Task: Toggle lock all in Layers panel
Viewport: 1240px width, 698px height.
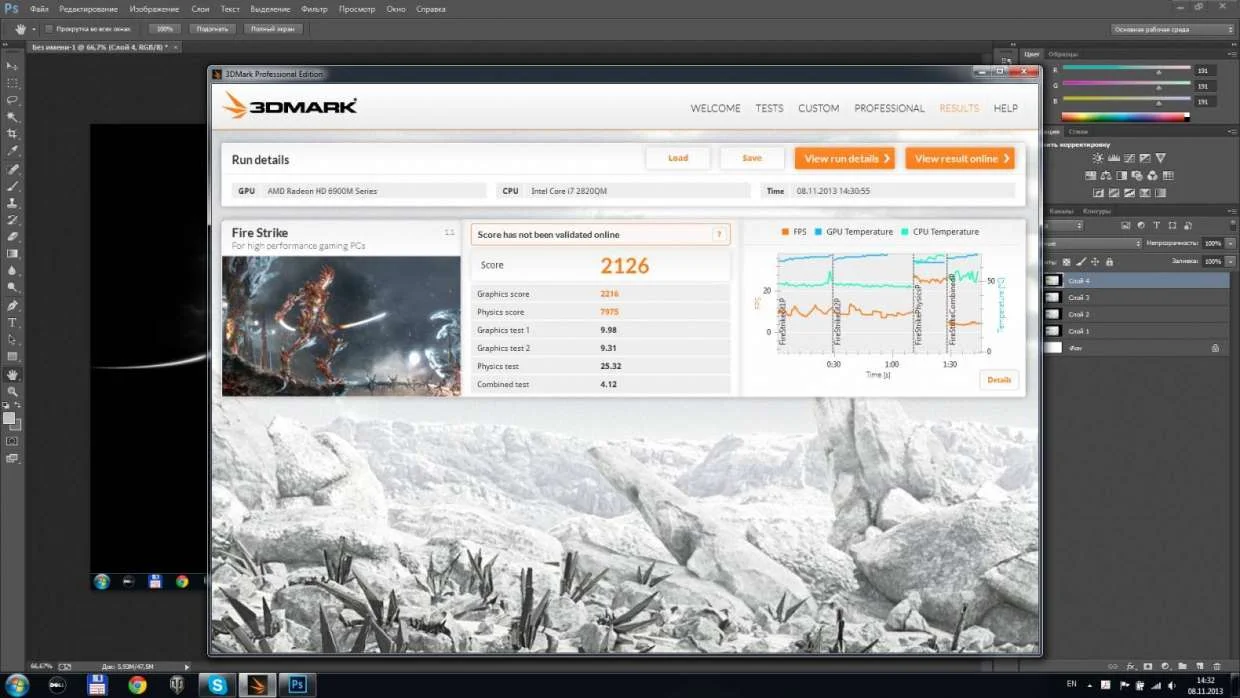Action: (1109, 262)
